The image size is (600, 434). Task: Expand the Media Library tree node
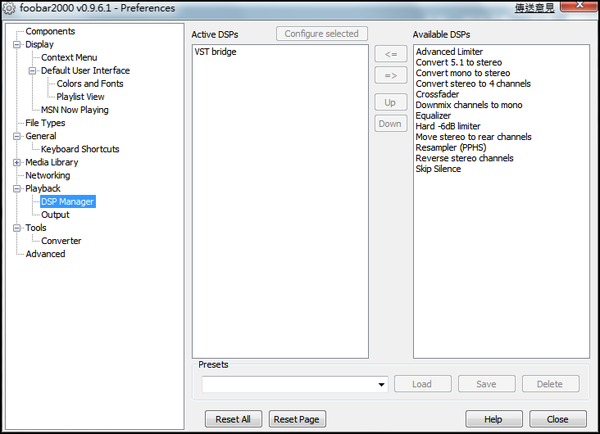pos(16,163)
